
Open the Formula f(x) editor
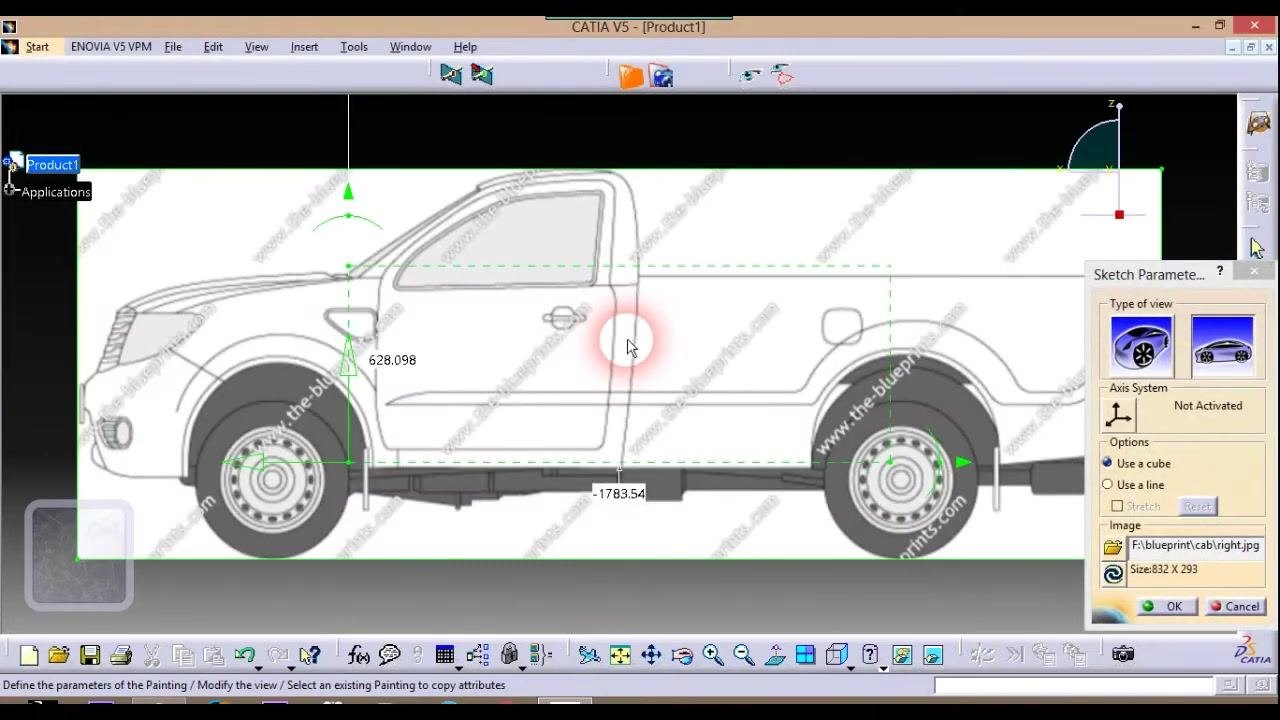[x=359, y=655]
